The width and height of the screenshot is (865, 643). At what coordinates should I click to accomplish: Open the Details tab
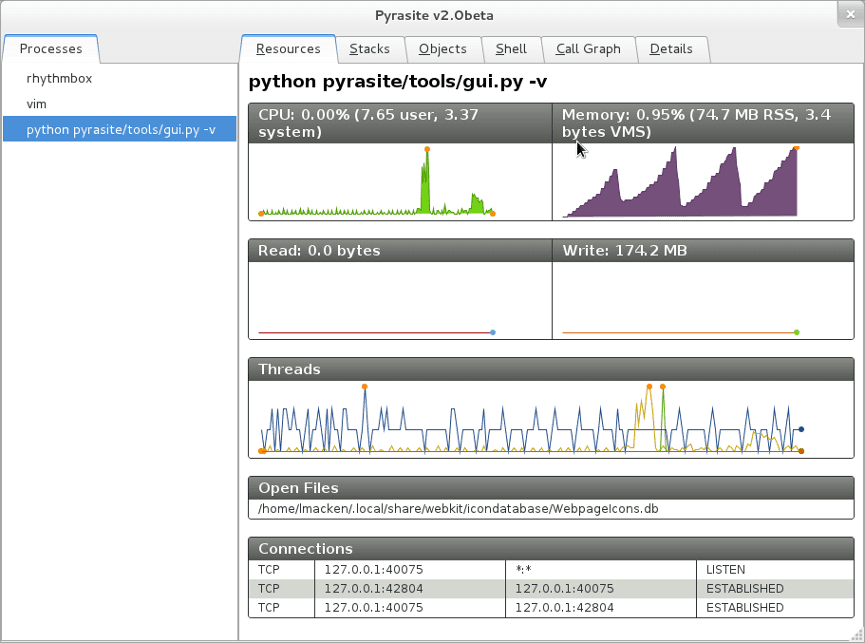pos(671,48)
